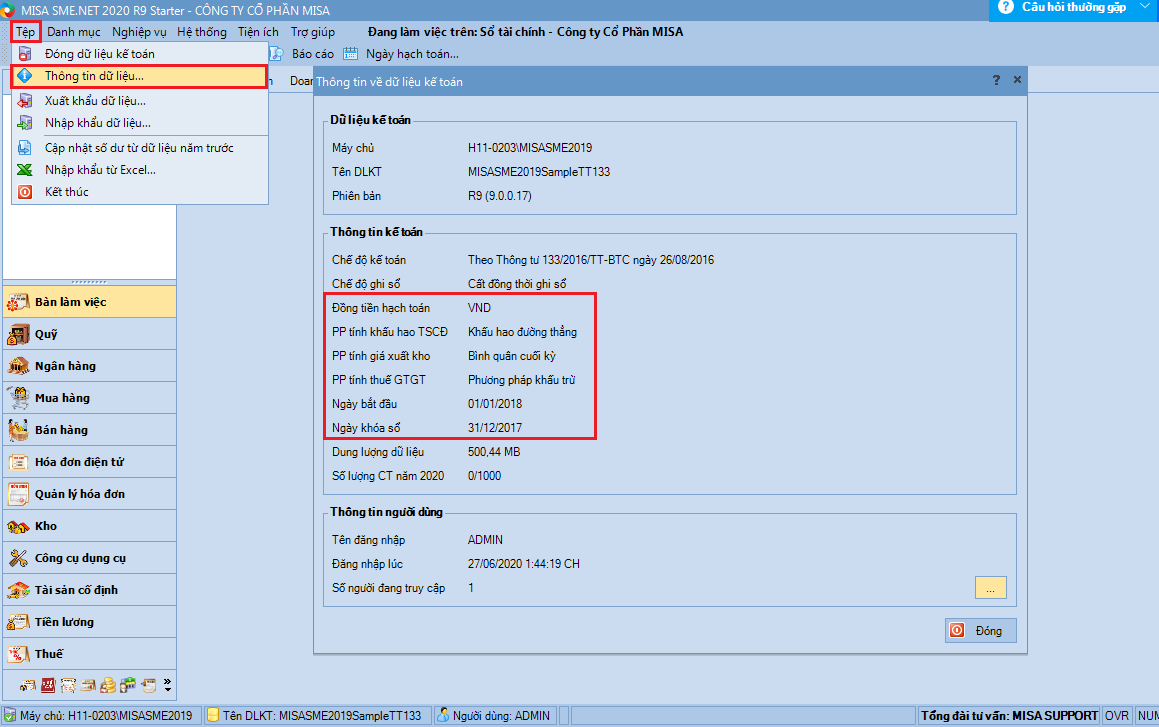Open Báo cáo from the toolbar
Image resolution: width=1159 pixels, height=727 pixels.
tap(313, 54)
